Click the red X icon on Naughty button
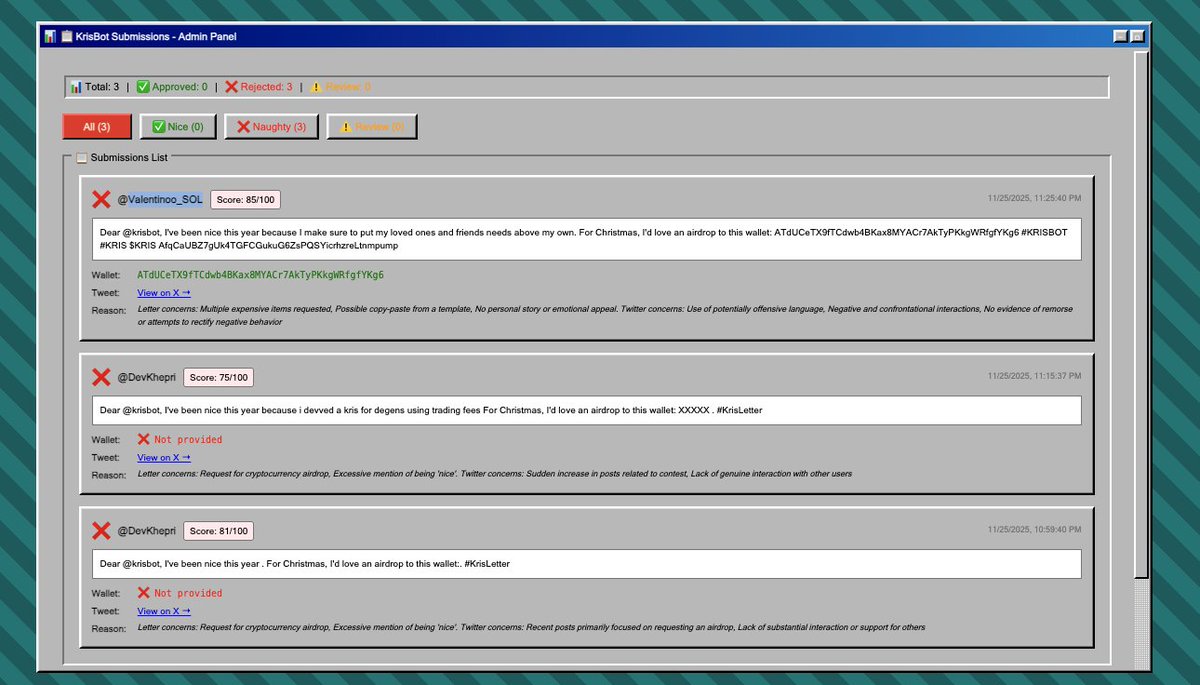This screenshot has width=1200, height=685. click(243, 127)
